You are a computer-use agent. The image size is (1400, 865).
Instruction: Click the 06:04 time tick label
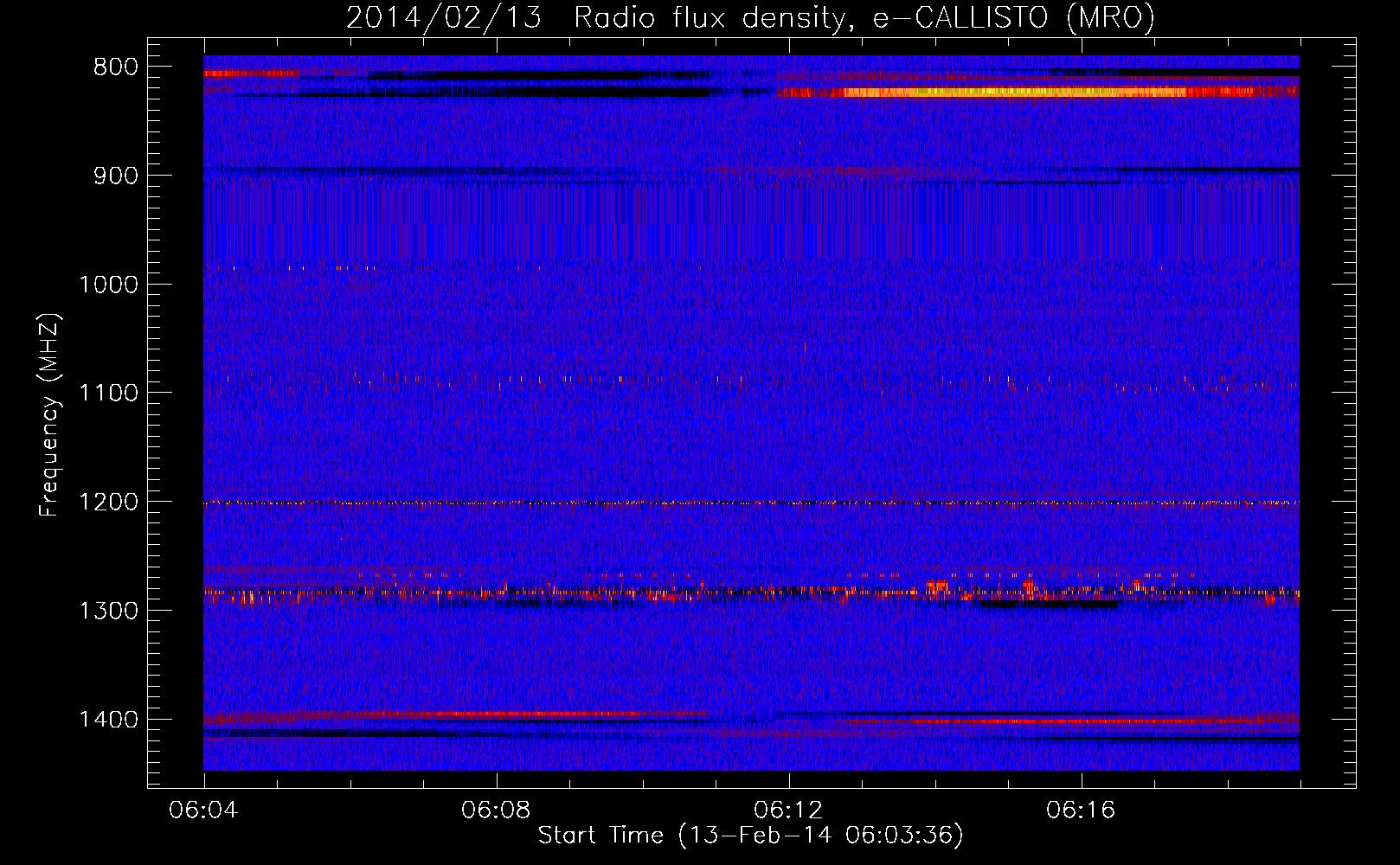[204, 811]
